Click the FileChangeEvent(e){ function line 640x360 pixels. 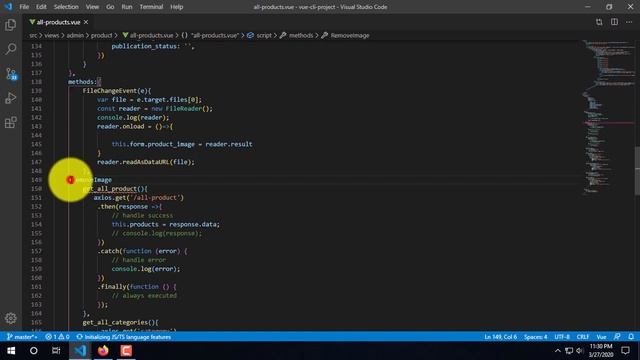click(x=117, y=91)
